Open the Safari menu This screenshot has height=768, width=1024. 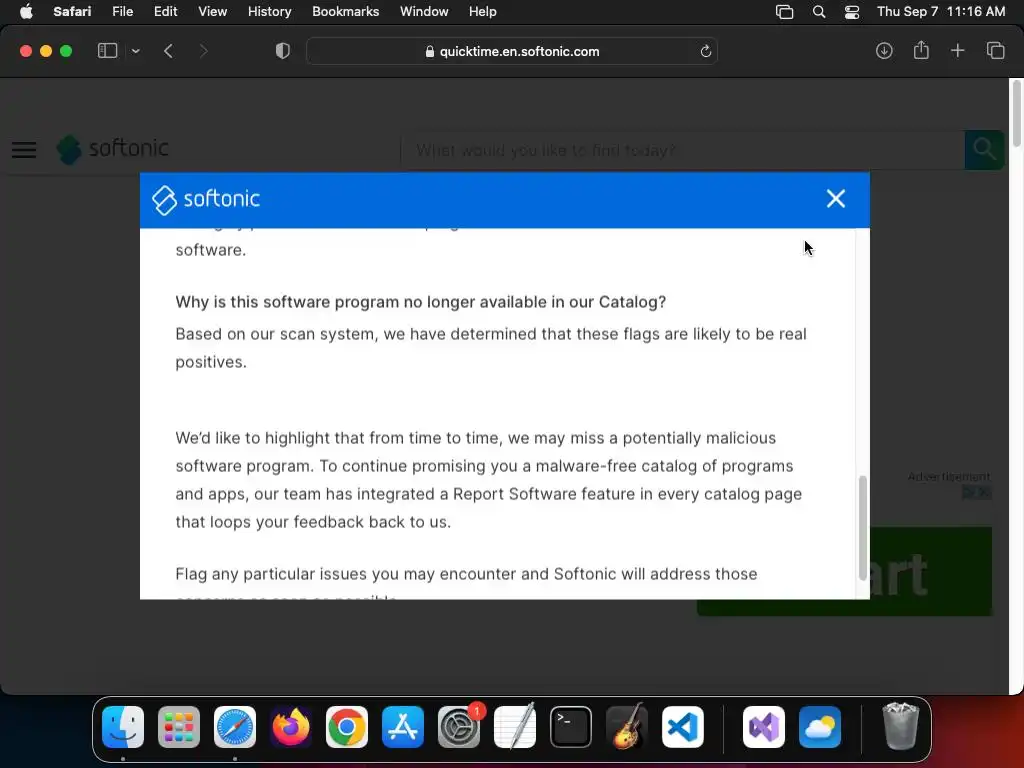tap(72, 12)
